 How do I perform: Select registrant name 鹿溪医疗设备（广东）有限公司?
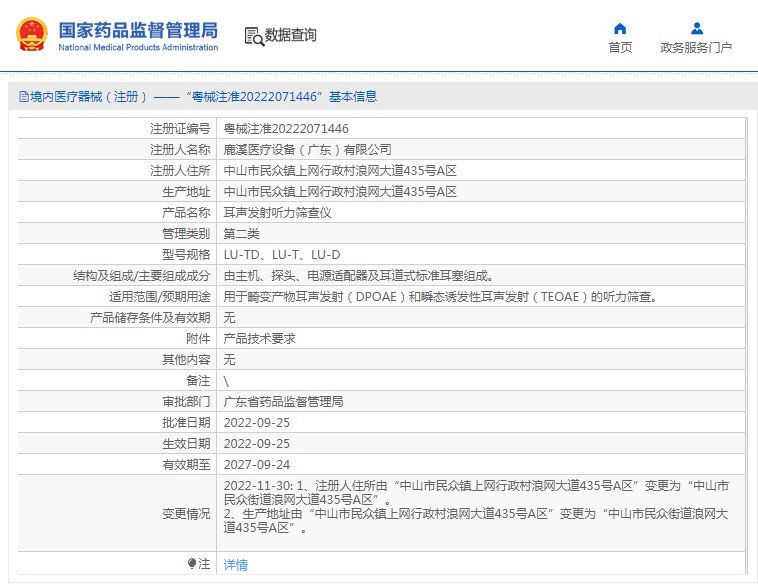pyautogui.click(x=307, y=149)
